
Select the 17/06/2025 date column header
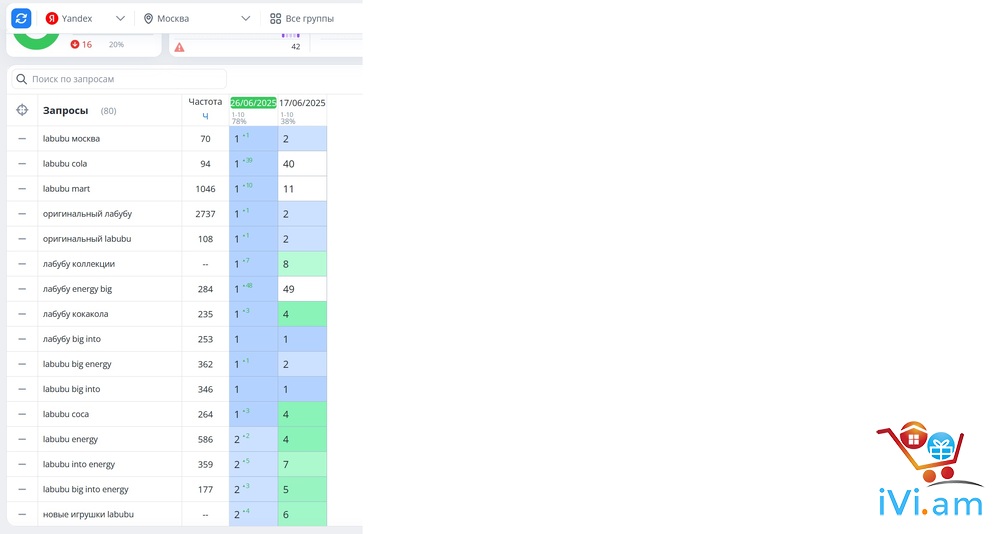coord(302,103)
